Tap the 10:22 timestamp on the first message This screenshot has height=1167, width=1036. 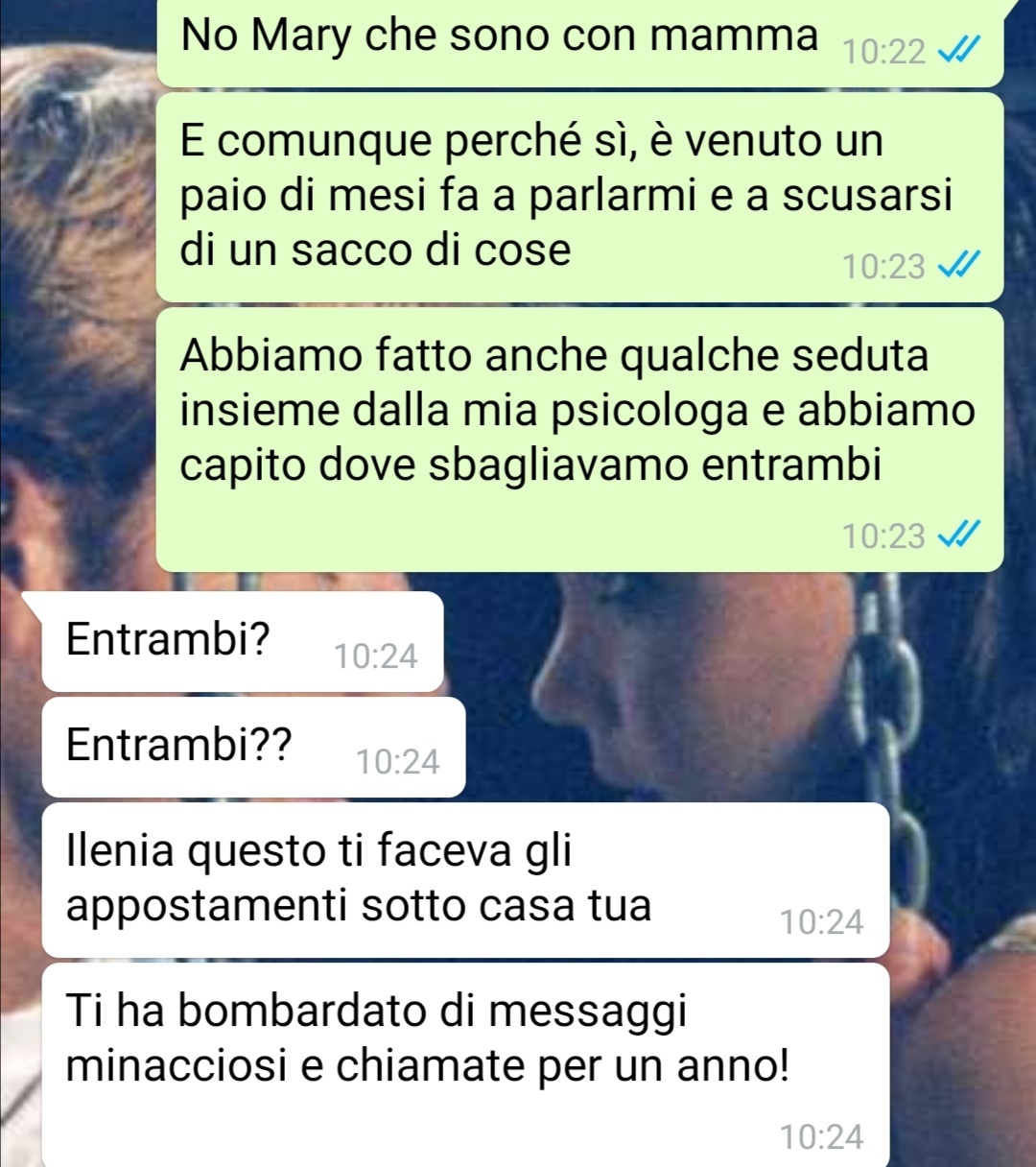(883, 52)
